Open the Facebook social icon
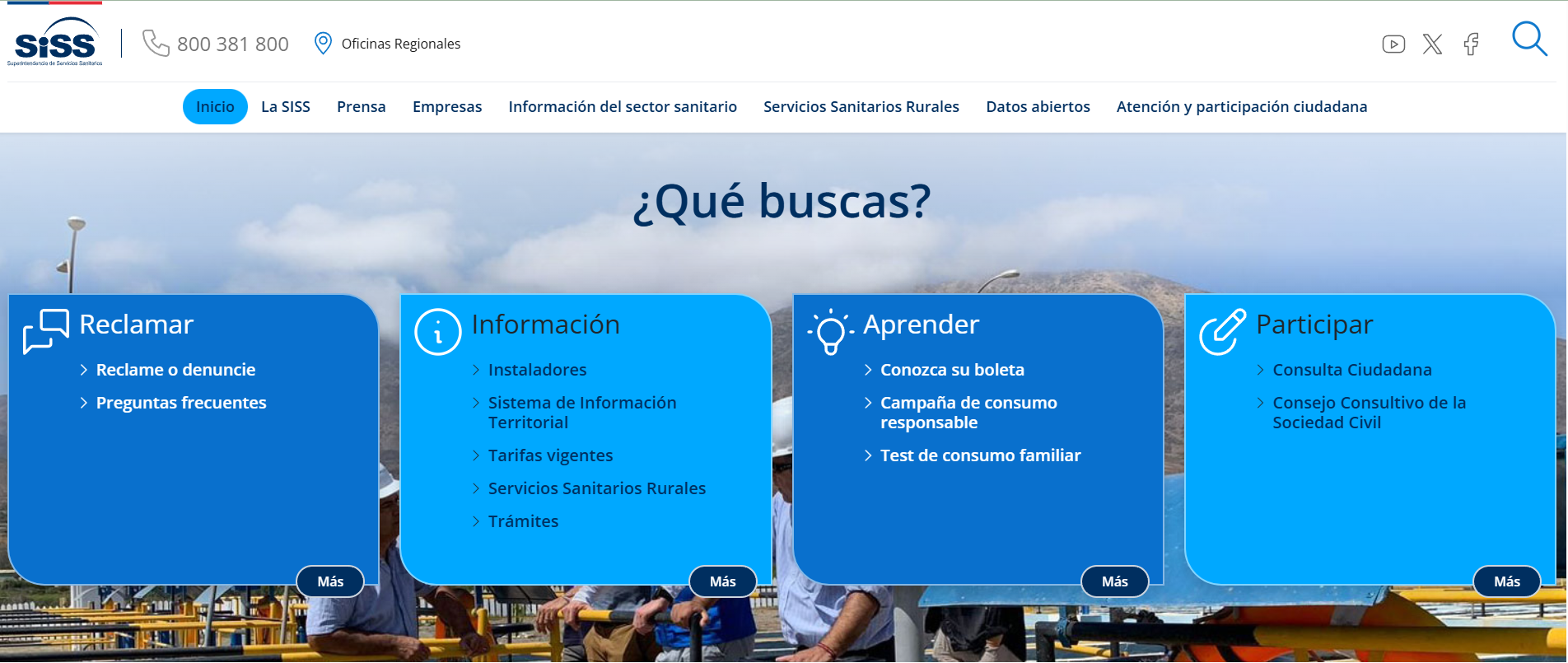The image size is (1568, 663). pyautogui.click(x=1471, y=44)
